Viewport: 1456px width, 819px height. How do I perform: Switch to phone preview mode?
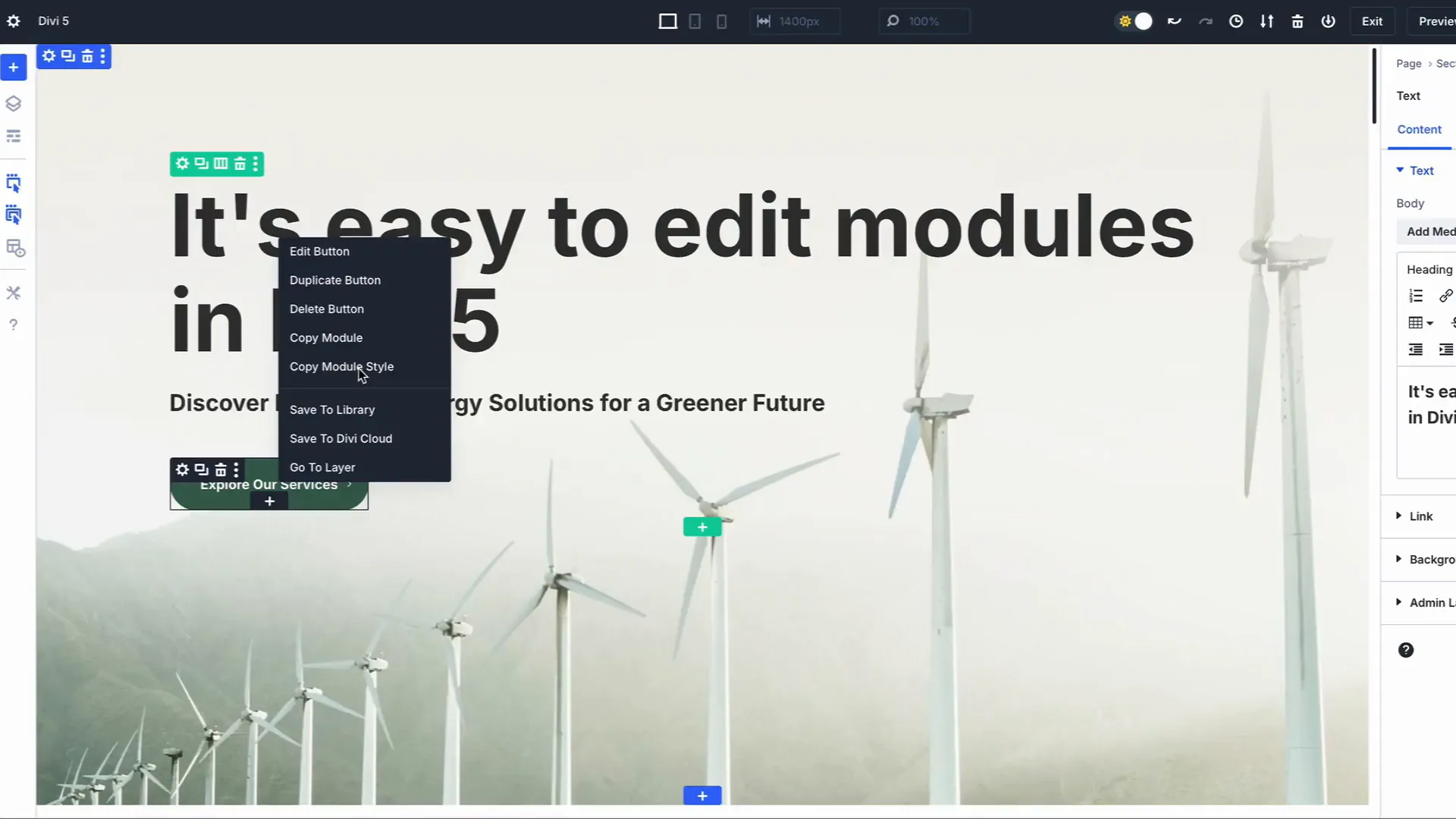pyautogui.click(x=721, y=21)
